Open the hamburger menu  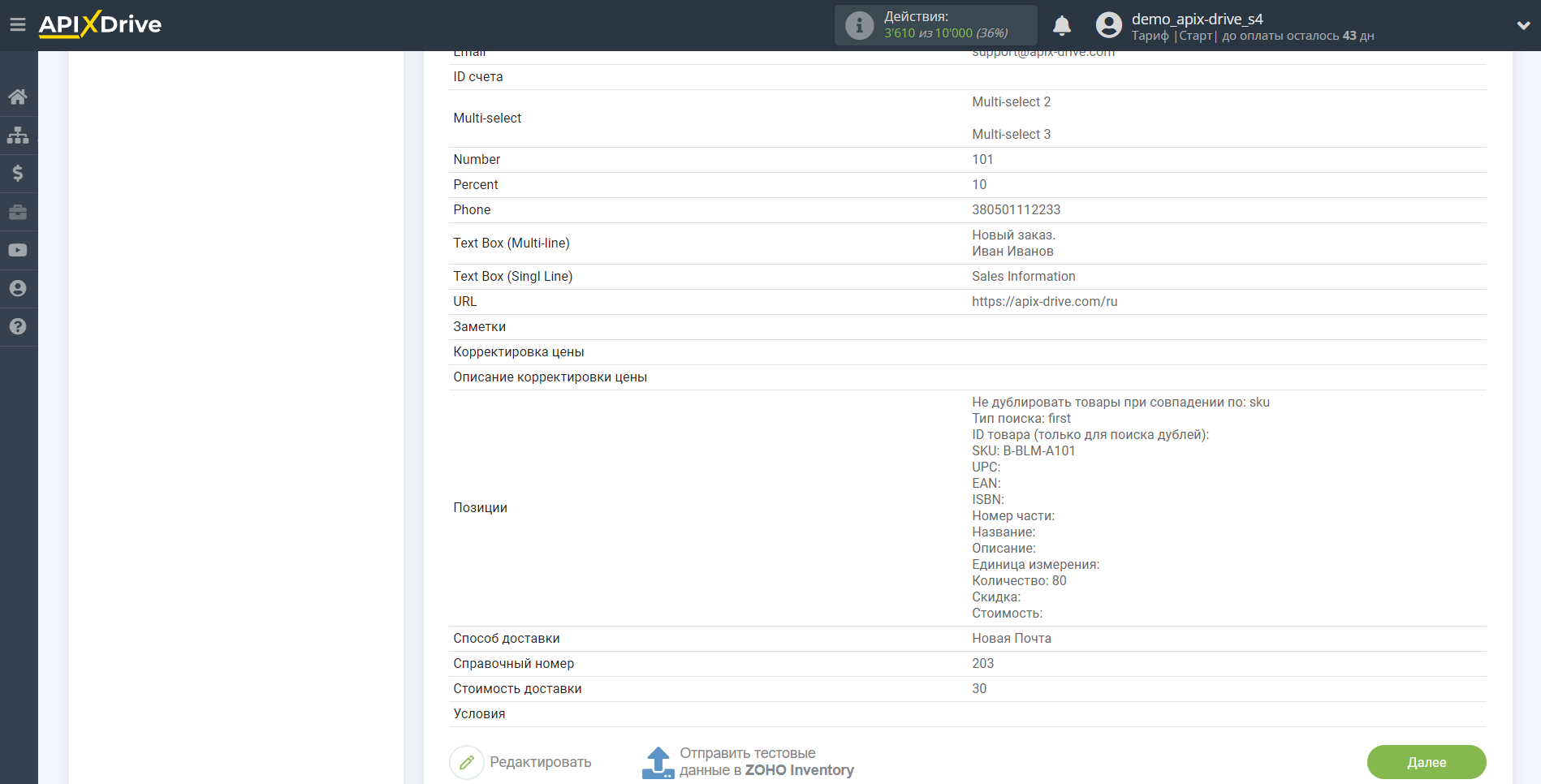pyautogui.click(x=17, y=24)
